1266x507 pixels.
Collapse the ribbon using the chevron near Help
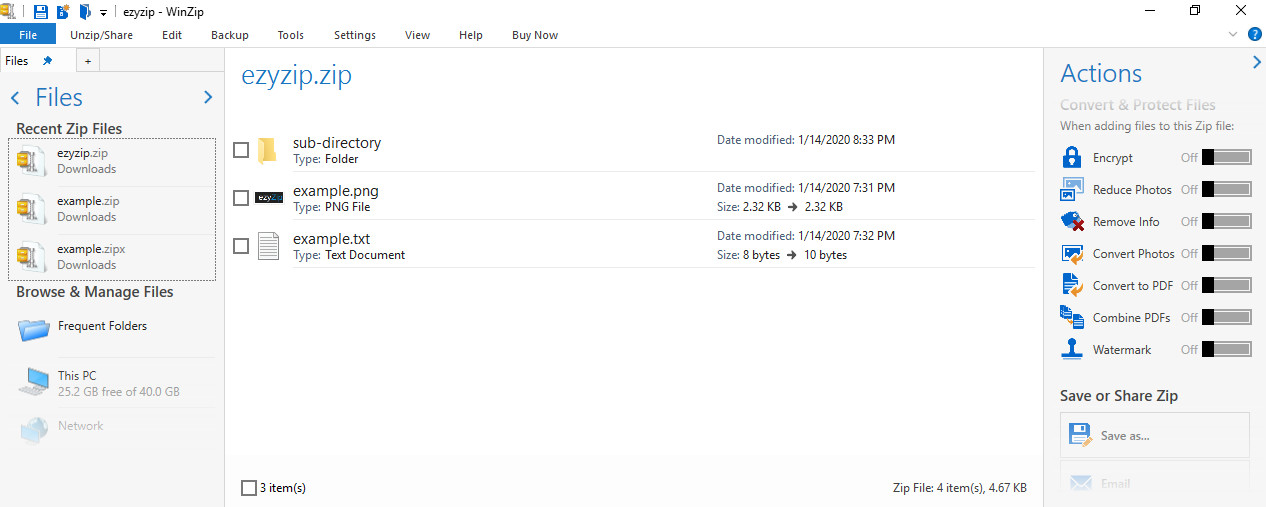[1234, 35]
